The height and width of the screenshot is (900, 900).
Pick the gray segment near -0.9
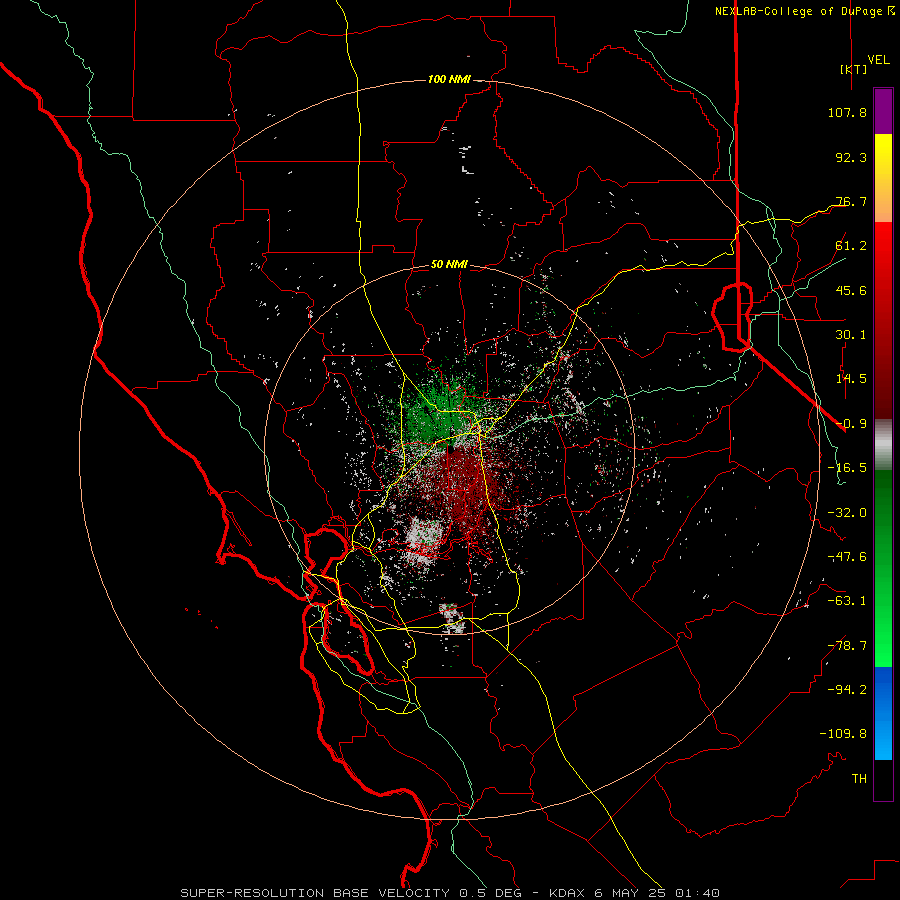tap(883, 445)
